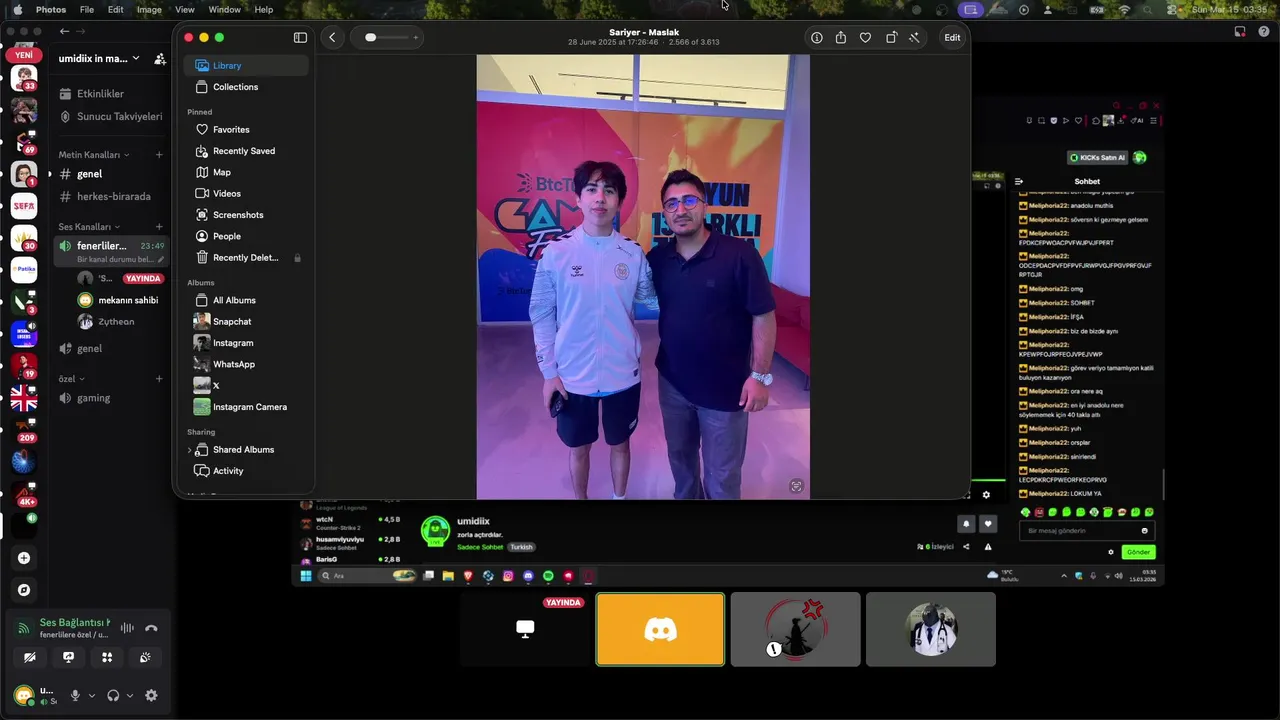The image size is (1280, 720).
Task: Go back with Photos back chevron
Action: [x=332, y=38]
